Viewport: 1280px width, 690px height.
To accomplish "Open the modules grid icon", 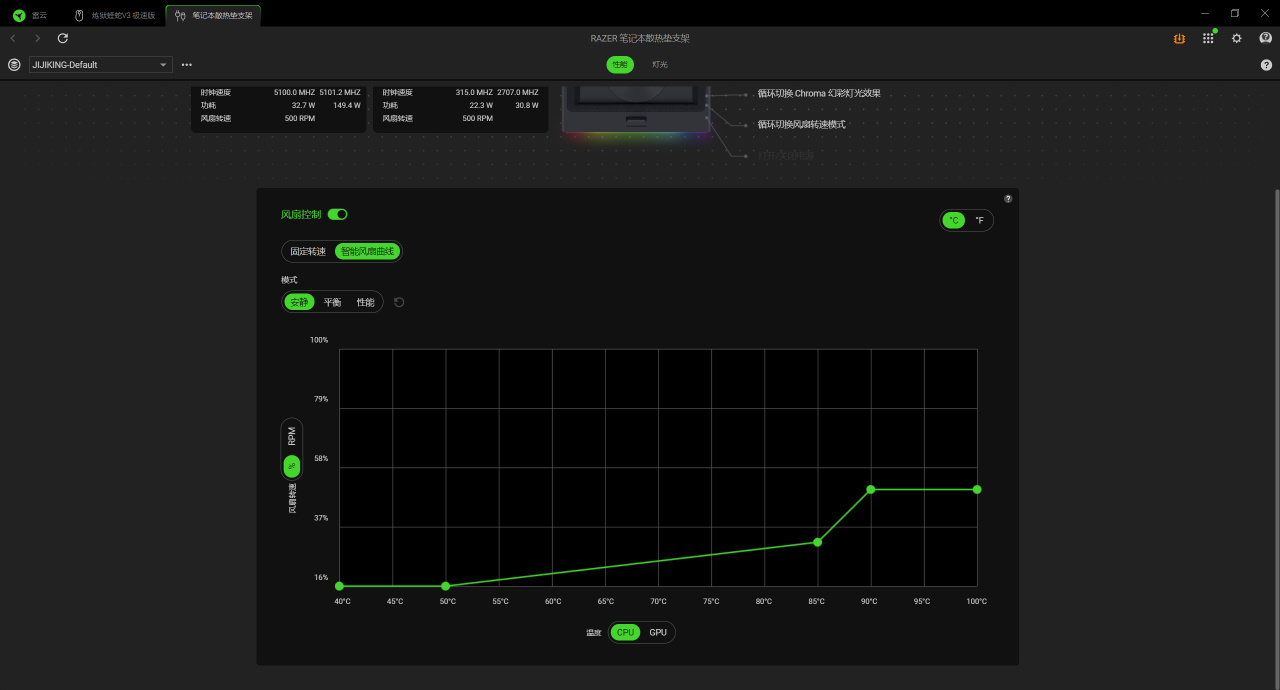I will click(1208, 38).
